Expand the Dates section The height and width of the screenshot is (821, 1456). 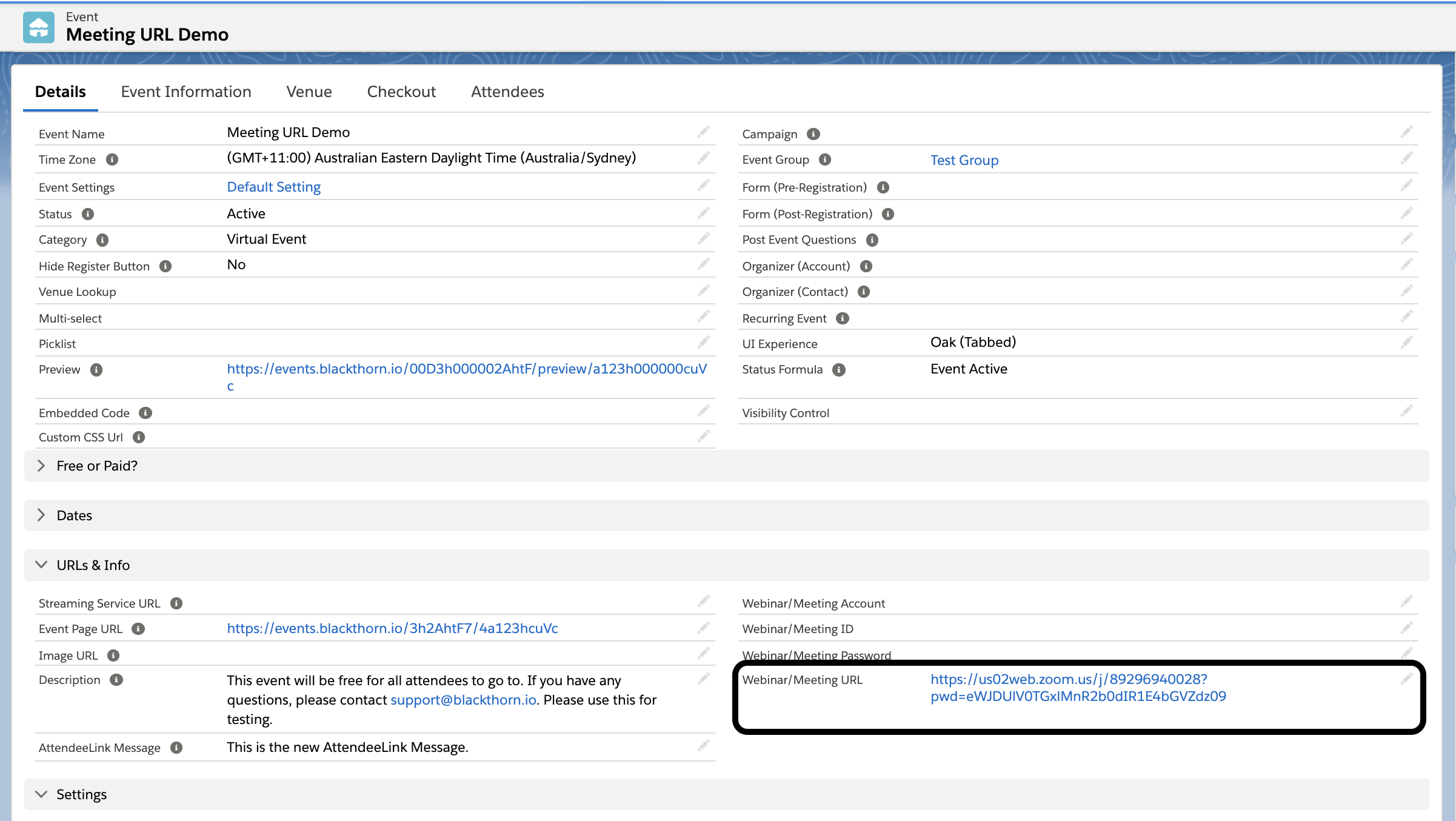pos(726,515)
